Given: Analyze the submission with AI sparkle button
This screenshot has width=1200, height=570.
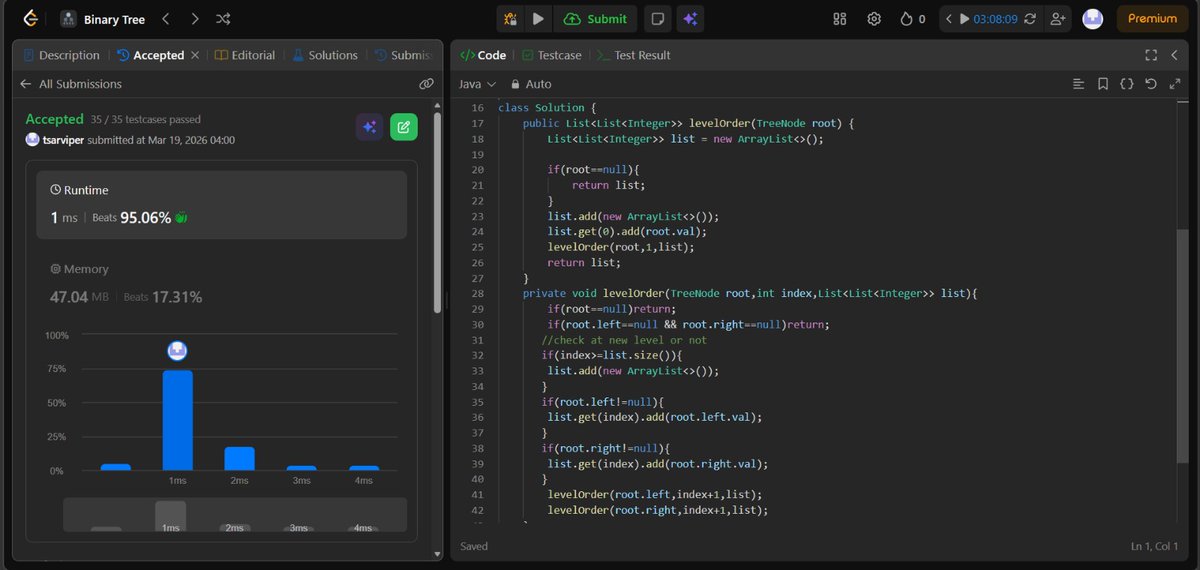Looking at the screenshot, I should pyautogui.click(x=369, y=127).
